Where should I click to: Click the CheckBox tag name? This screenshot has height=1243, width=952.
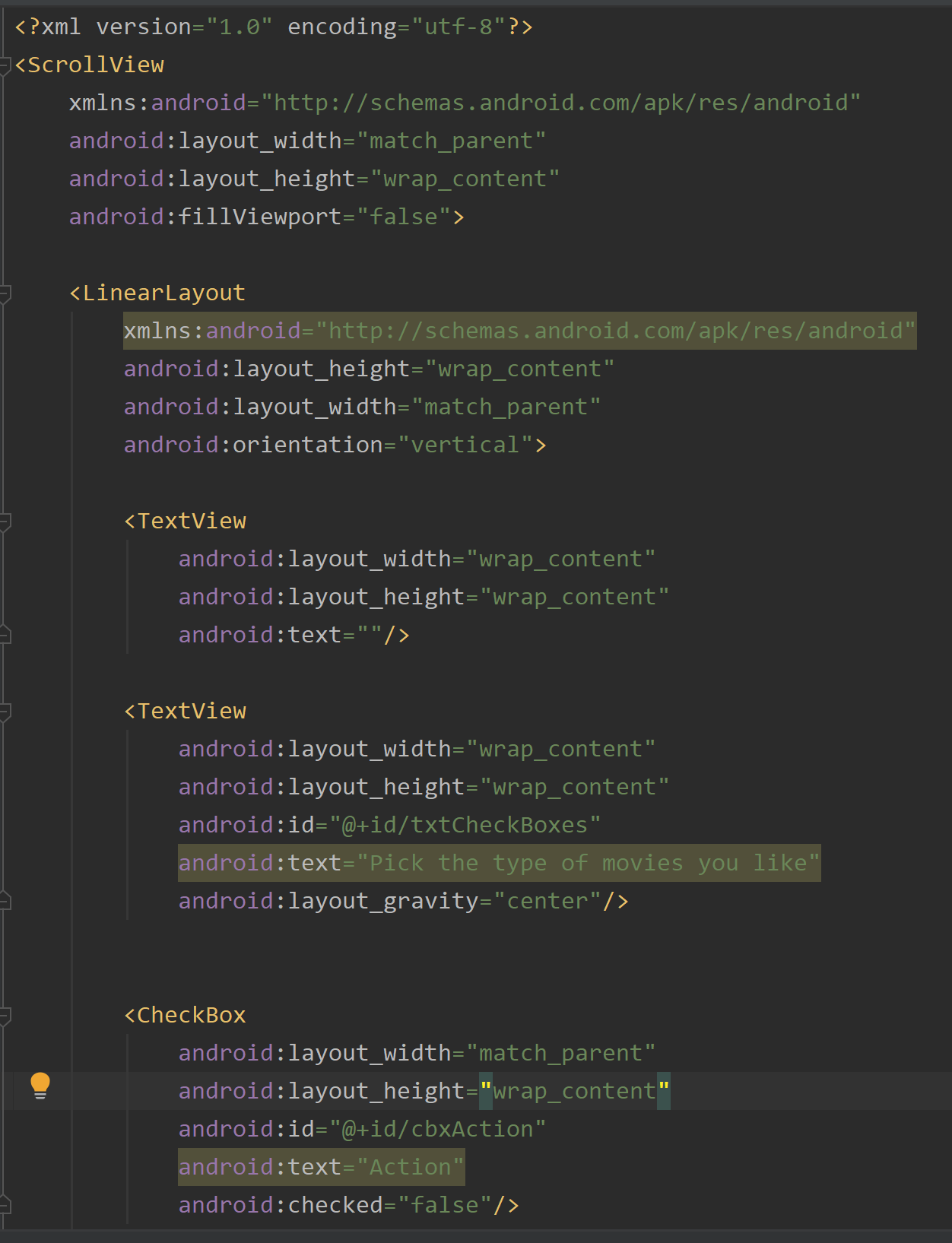(x=191, y=1015)
